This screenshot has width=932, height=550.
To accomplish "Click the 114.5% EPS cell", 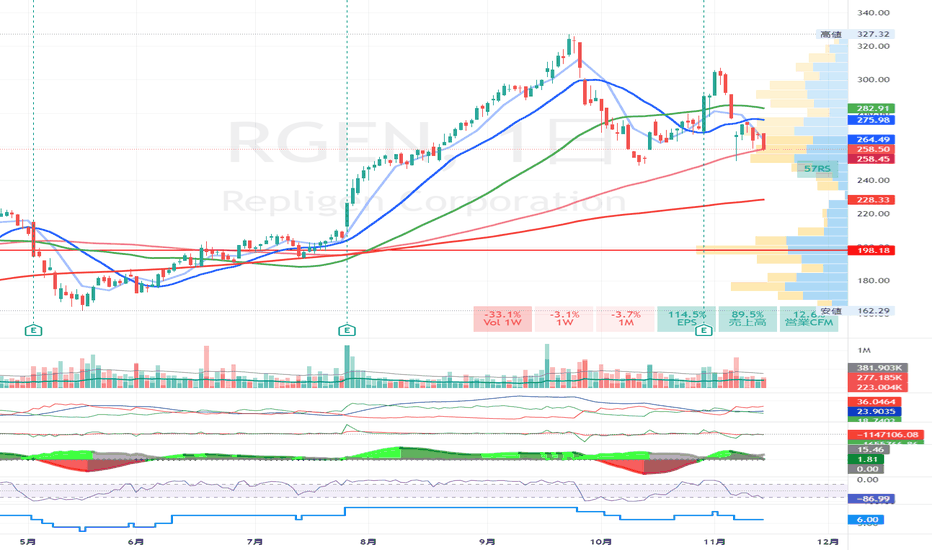I will tap(687, 319).
